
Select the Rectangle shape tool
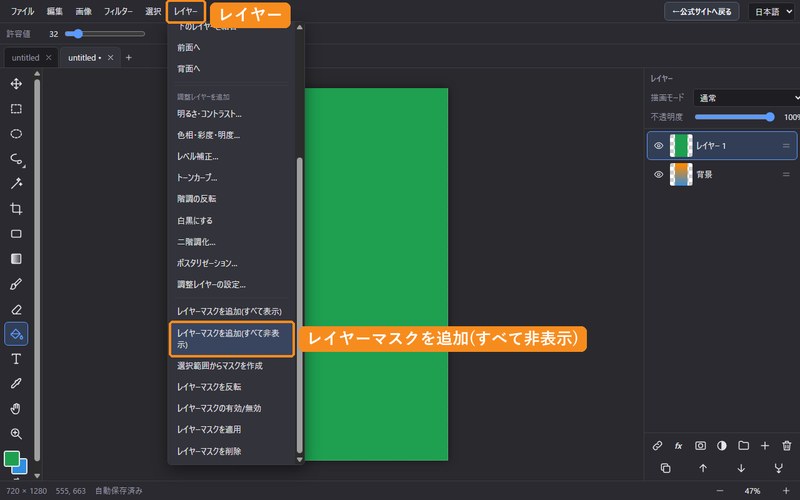(16, 234)
